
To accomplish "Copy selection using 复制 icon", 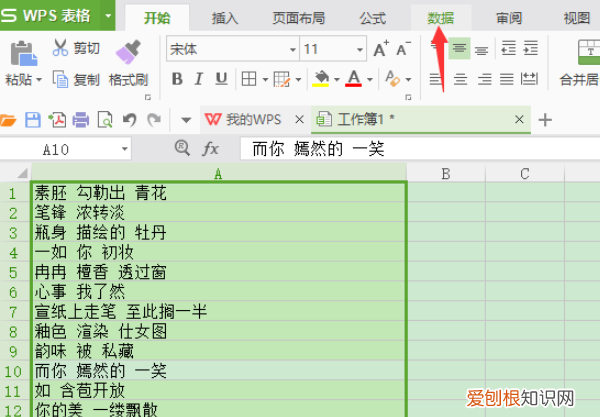I will [x=60, y=80].
